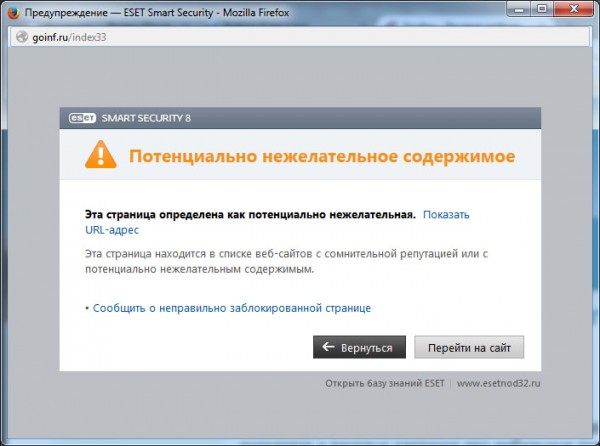This screenshot has width=600, height=446.
Task: Click the ESET logo in banner
Action: click(82, 118)
